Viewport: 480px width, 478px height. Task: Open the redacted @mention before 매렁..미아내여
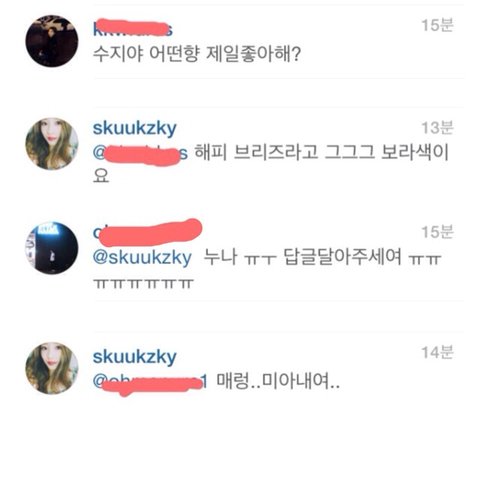click(150, 383)
